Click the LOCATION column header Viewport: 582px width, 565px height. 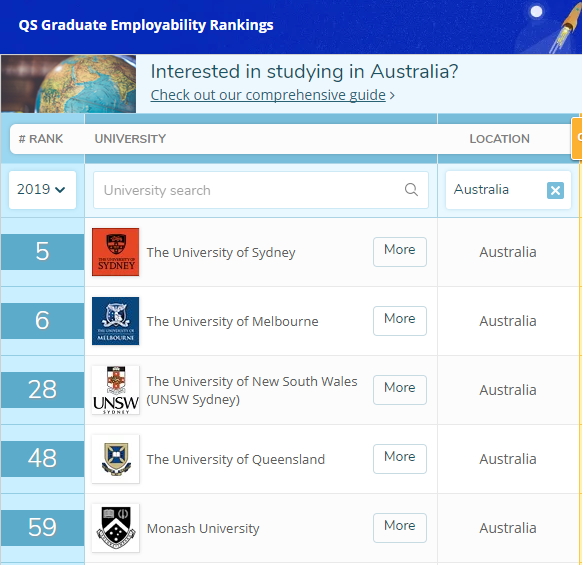point(499,139)
